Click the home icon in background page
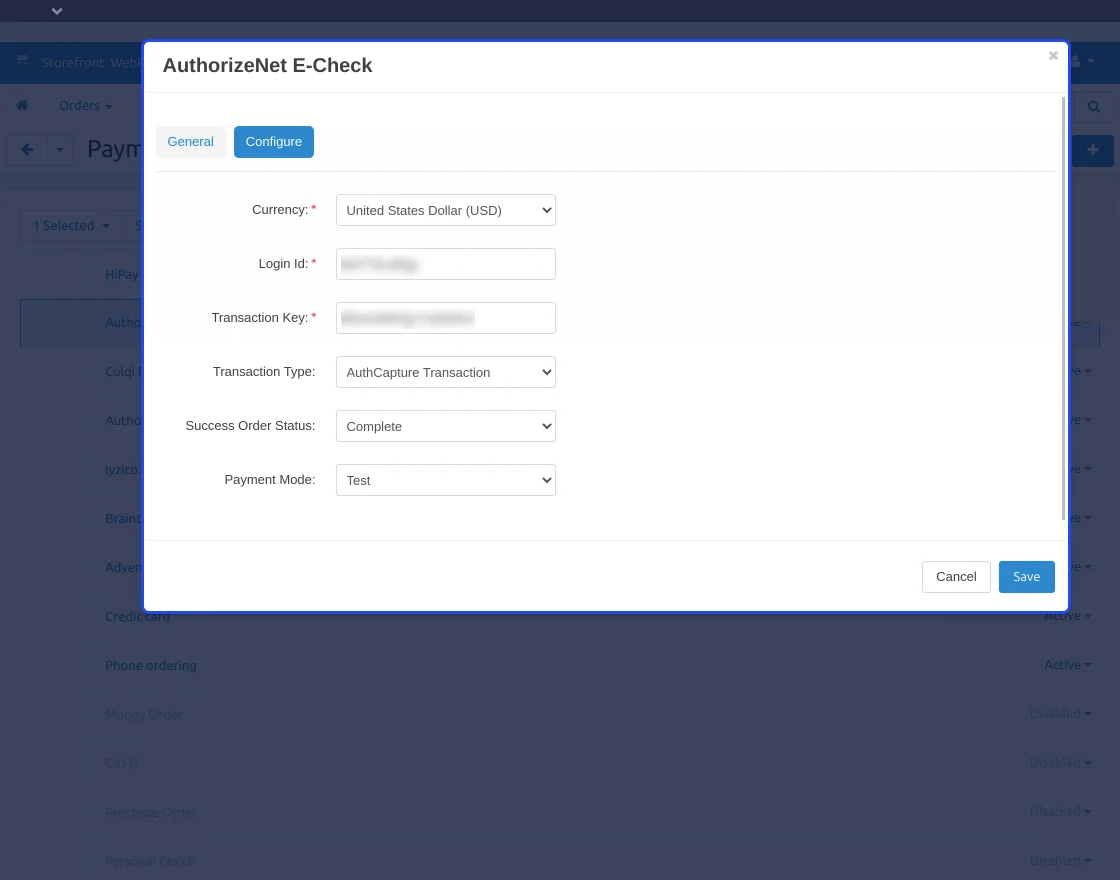1120x880 pixels. point(22,106)
